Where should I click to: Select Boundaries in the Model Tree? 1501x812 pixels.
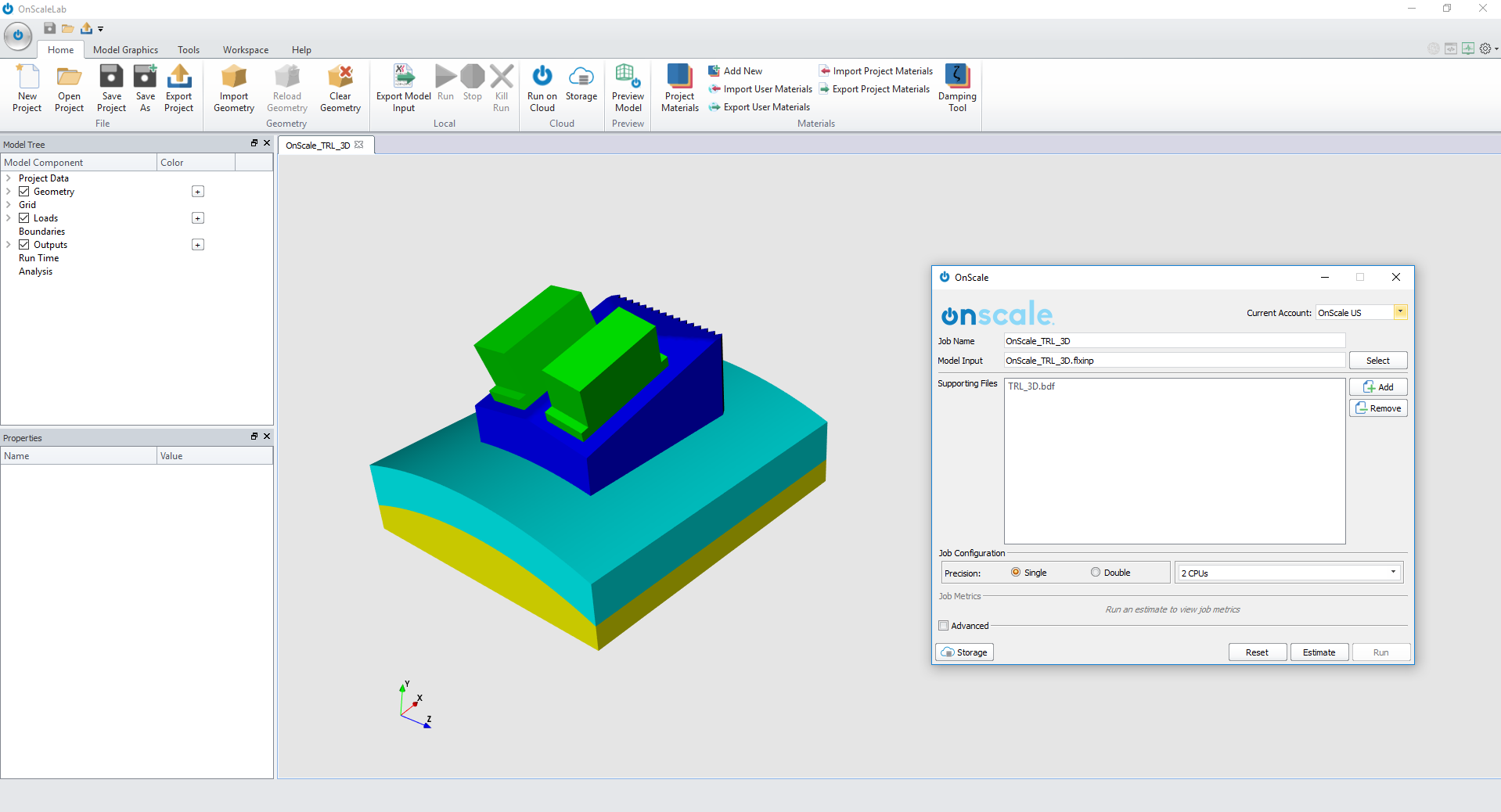pyautogui.click(x=42, y=232)
